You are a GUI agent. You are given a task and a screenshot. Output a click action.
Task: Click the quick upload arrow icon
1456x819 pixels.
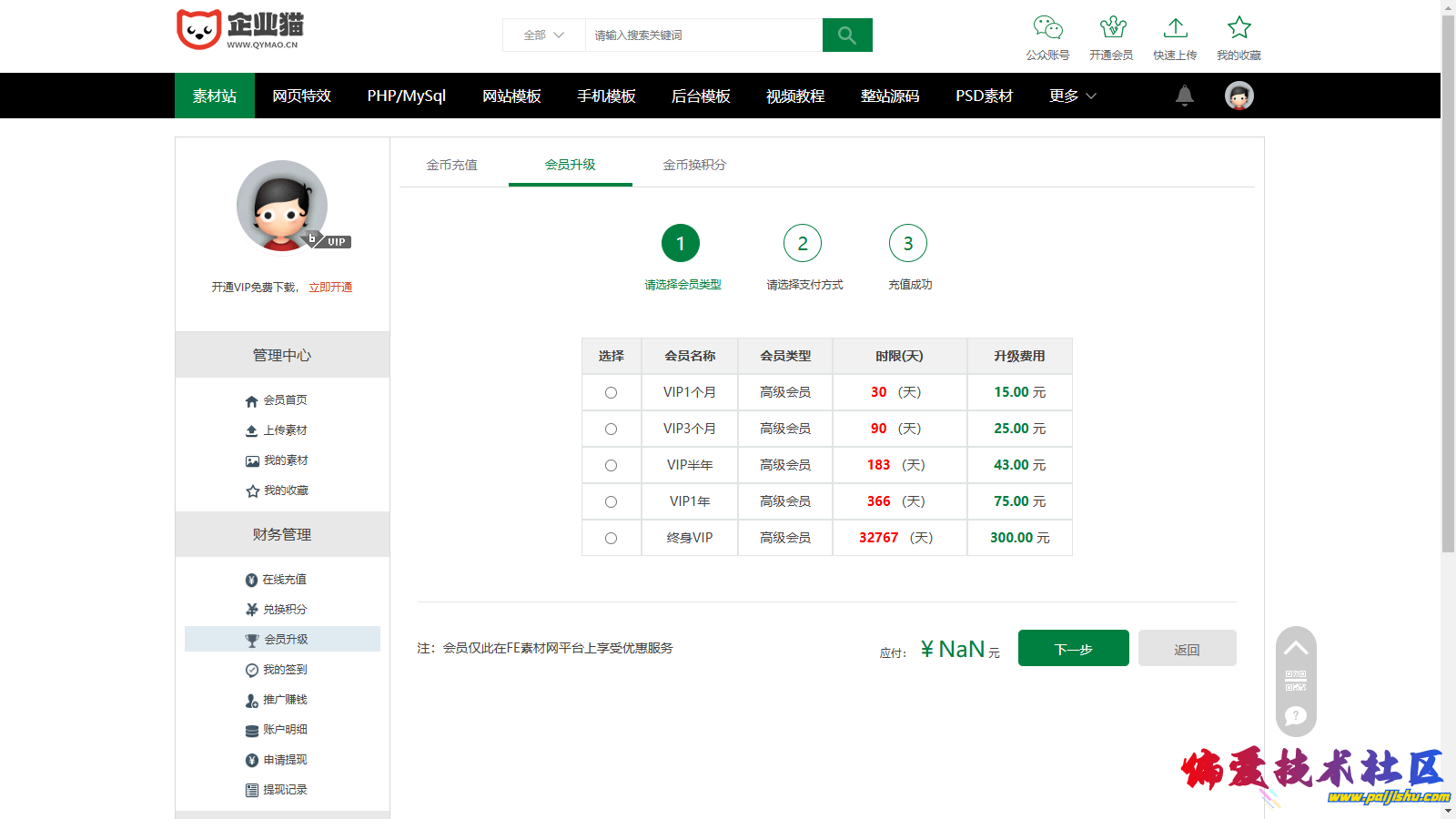coord(1175,28)
